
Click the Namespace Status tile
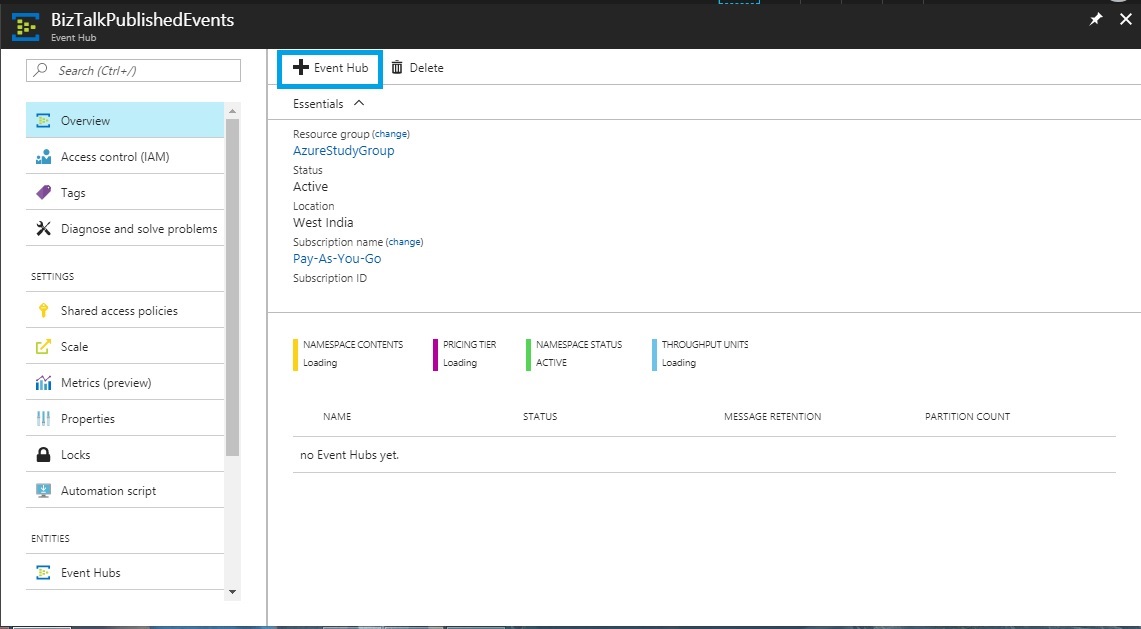point(575,354)
